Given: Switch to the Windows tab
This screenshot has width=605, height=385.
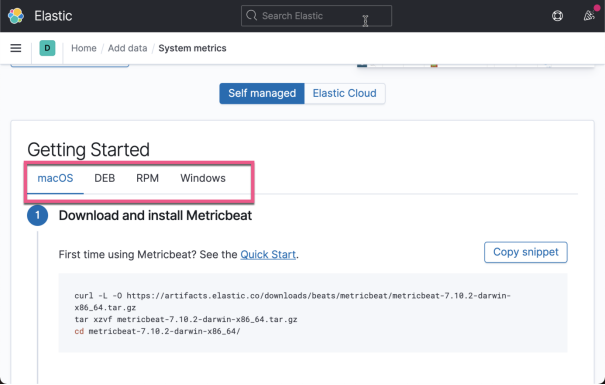Looking at the screenshot, I should pos(203,178).
